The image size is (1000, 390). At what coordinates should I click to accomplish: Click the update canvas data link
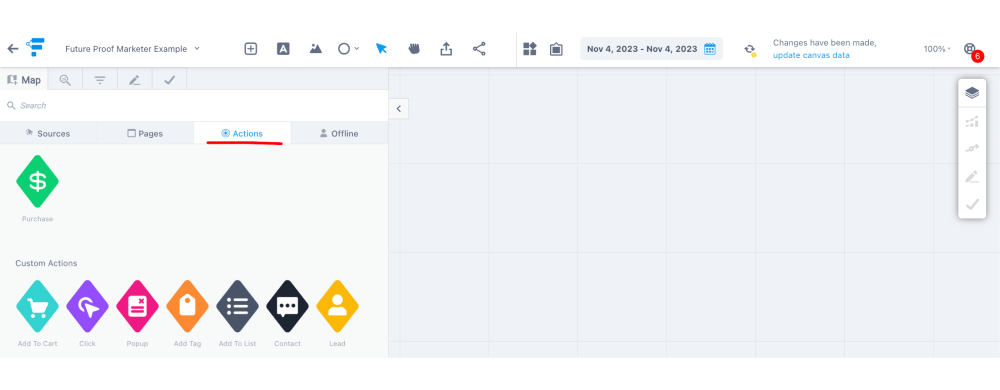tap(811, 55)
